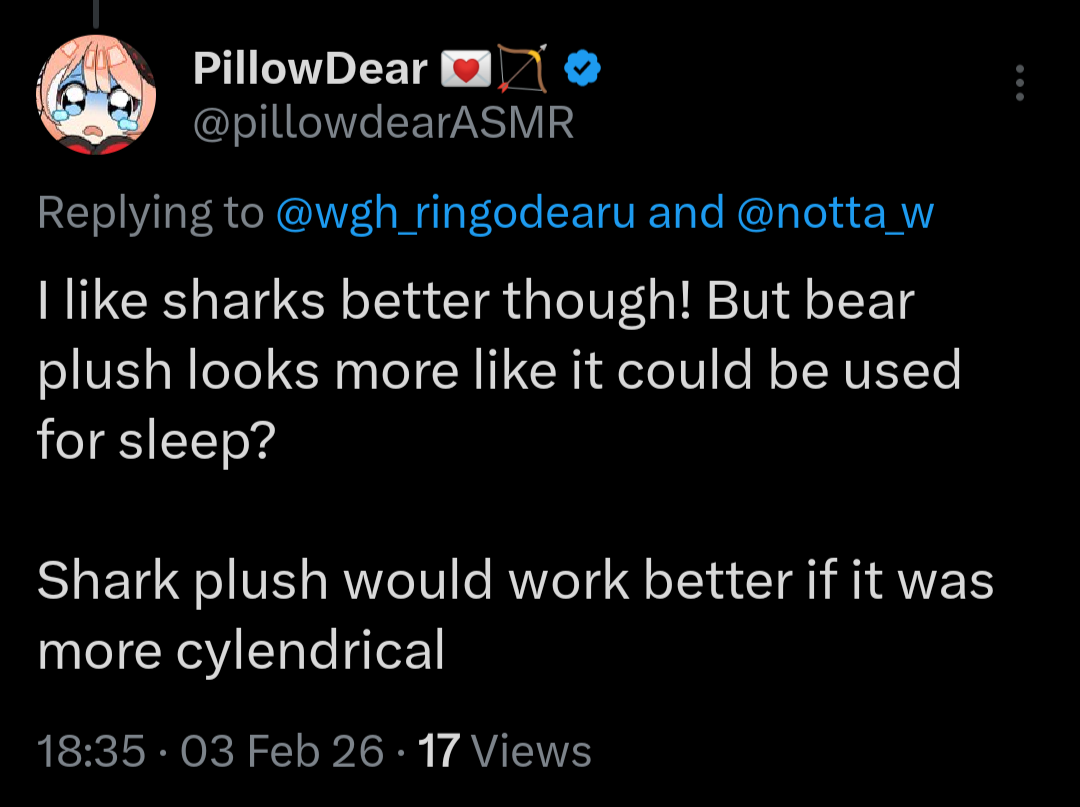Screen dimensions: 1080x807
Task: Open the three-dot more options menu
Action: 1019,83
